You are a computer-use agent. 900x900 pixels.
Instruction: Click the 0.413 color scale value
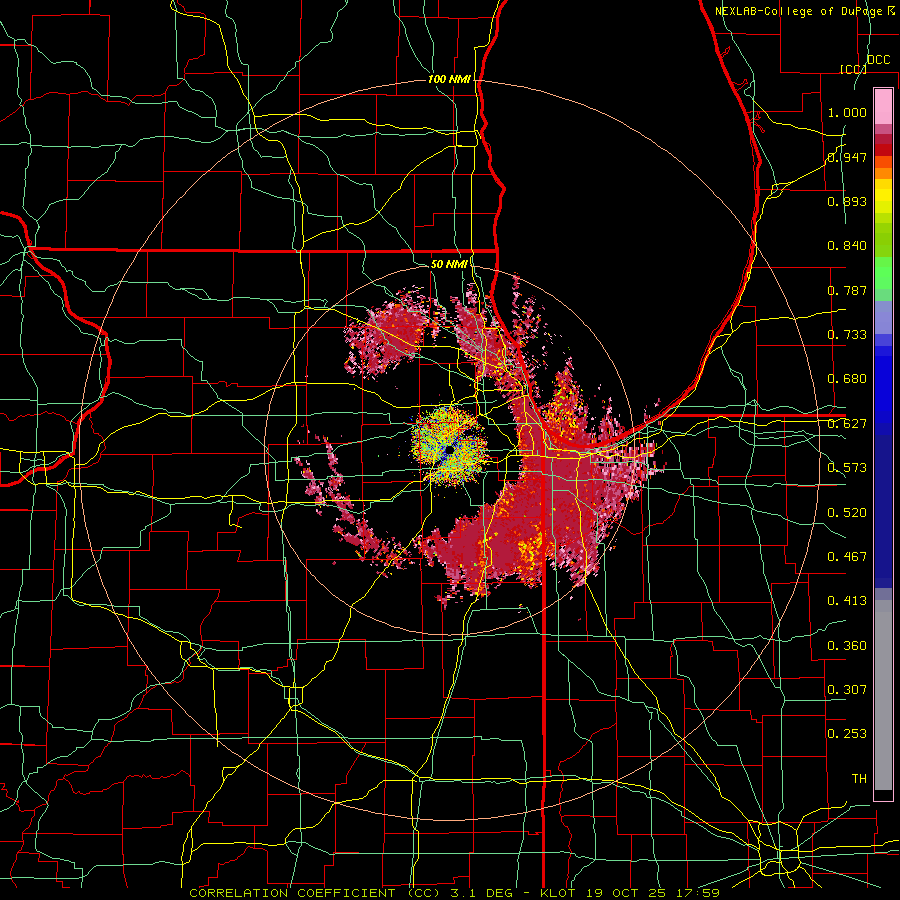[847, 601]
